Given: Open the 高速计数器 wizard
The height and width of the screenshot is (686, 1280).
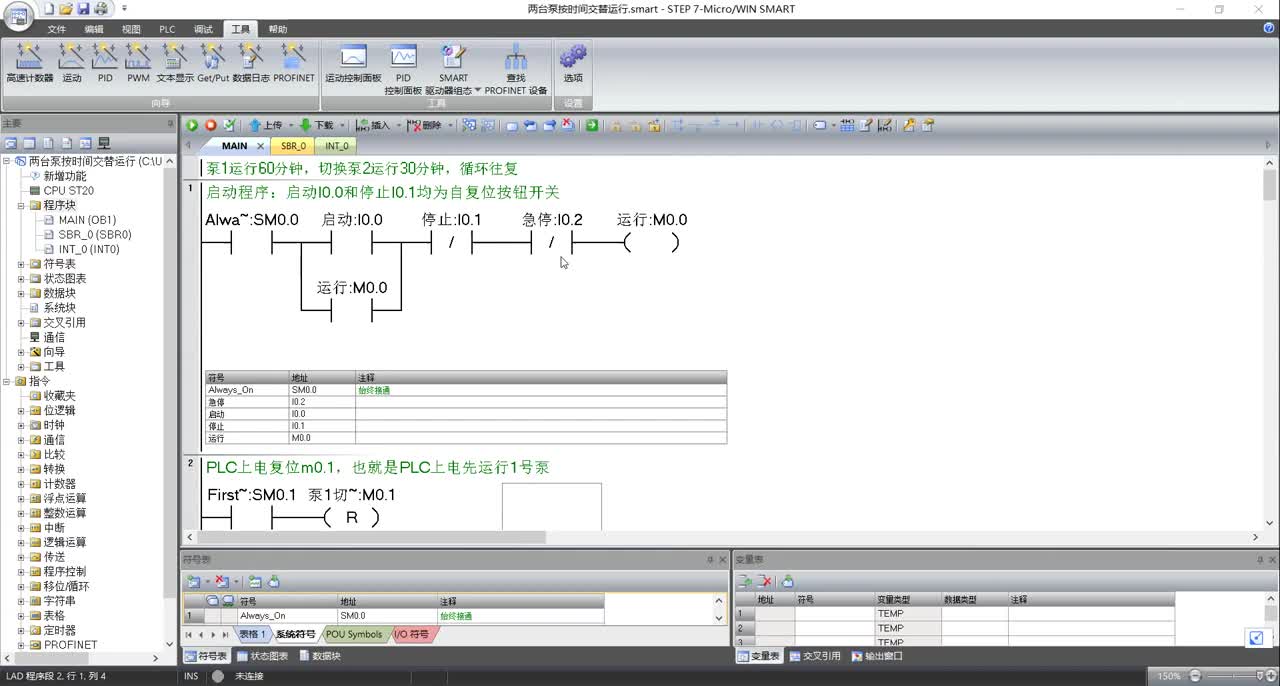Looking at the screenshot, I should pos(29,62).
